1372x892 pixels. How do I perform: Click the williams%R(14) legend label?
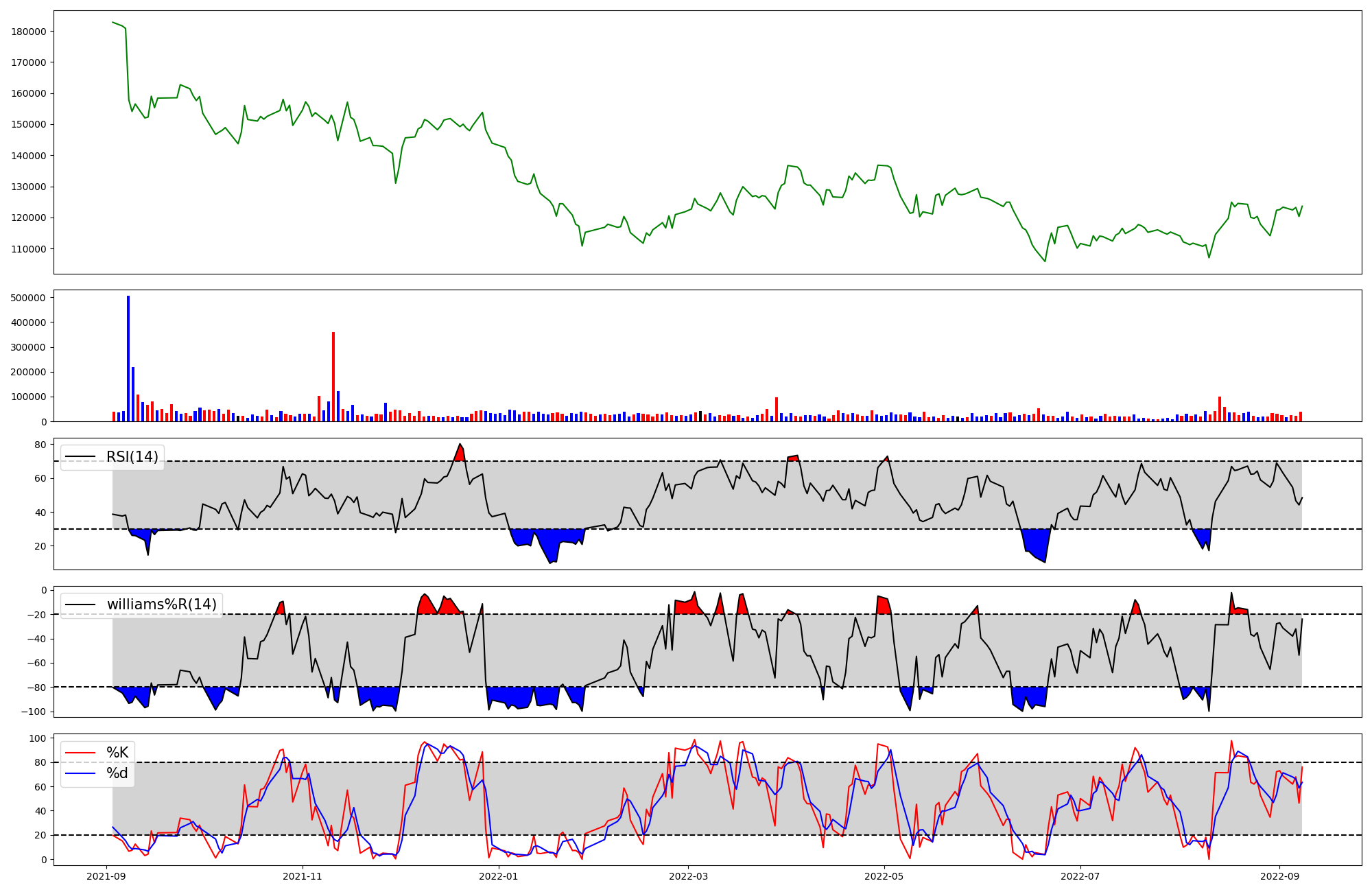tap(162, 605)
